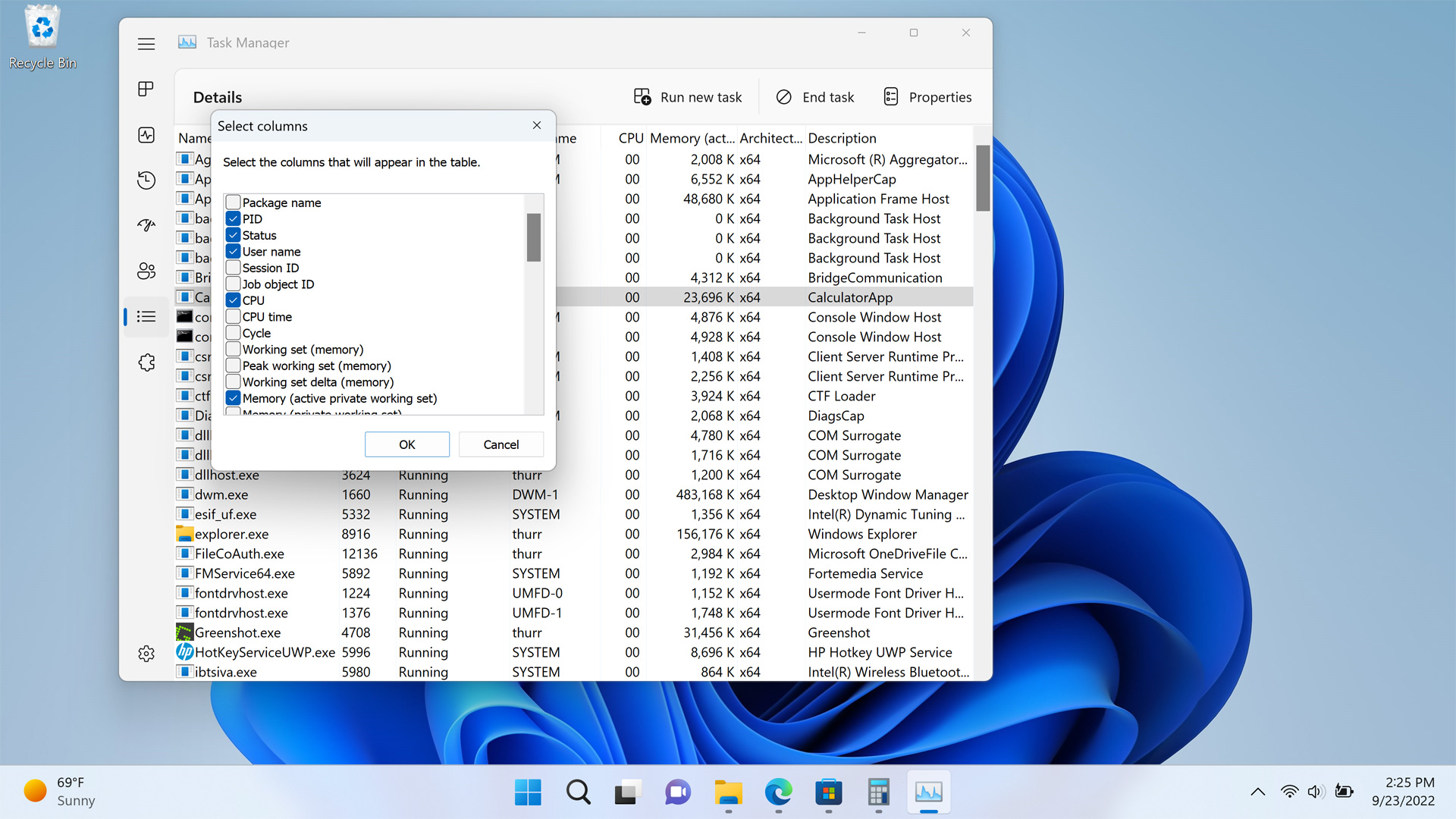Enable the Package name checkbox
This screenshot has width=1456, height=819.
click(x=234, y=202)
